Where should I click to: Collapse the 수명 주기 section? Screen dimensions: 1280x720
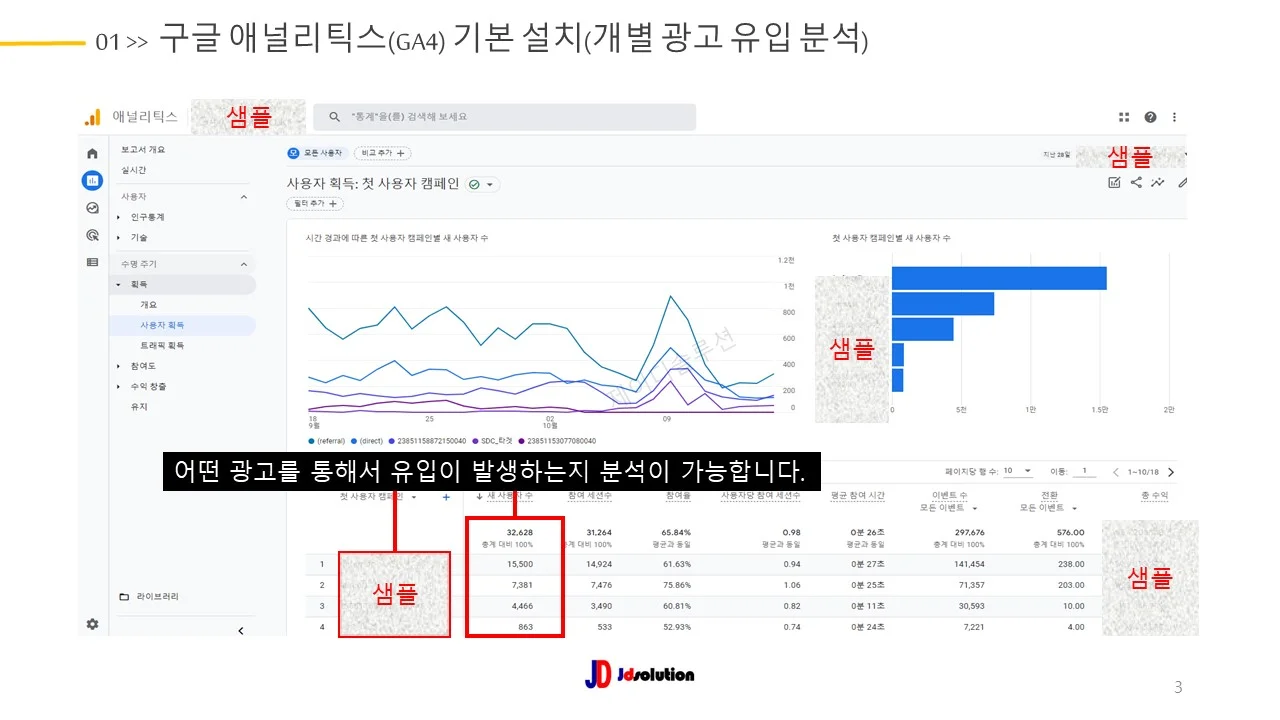click(x=243, y=264)
